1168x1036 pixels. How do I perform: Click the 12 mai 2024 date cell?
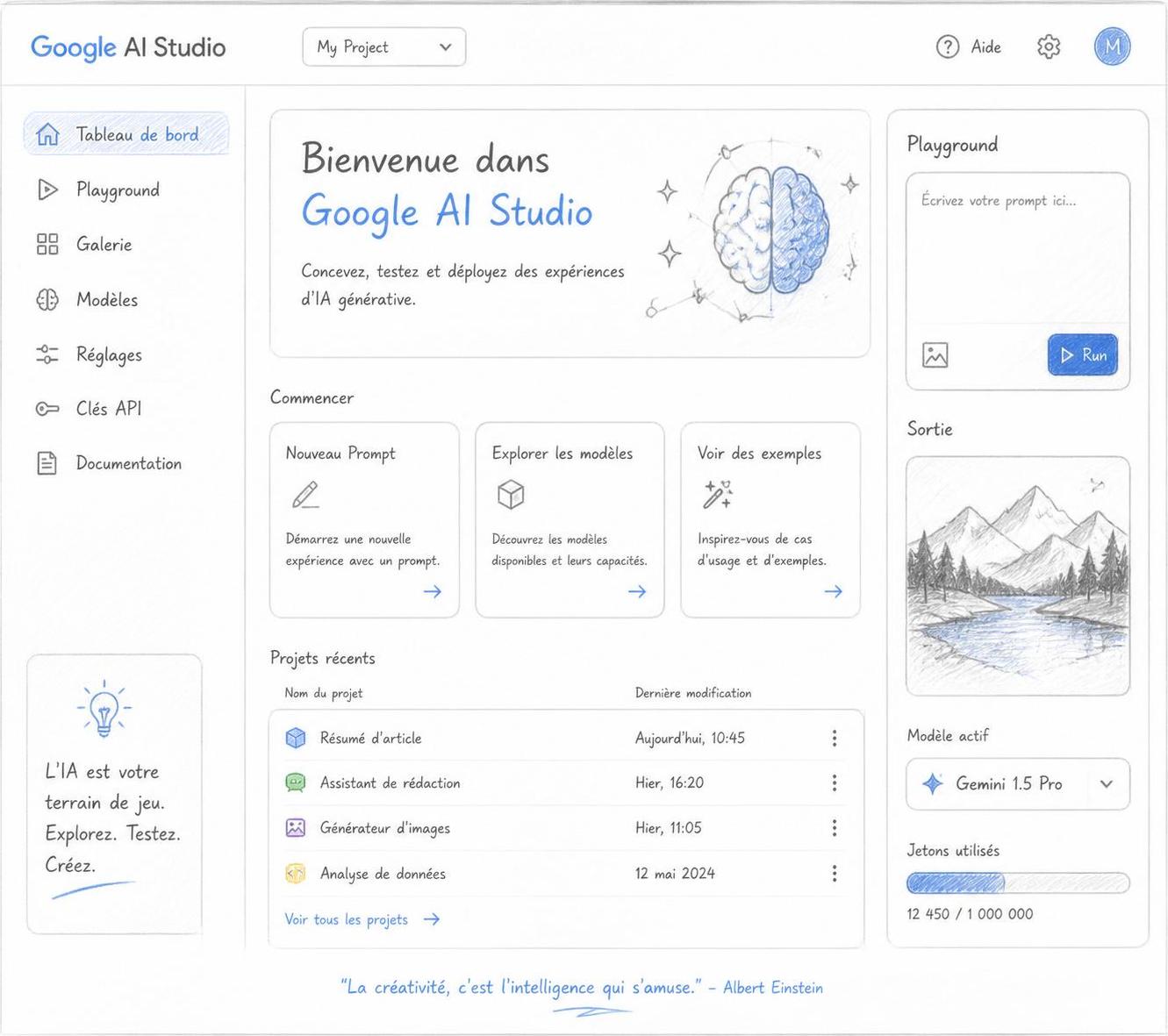pos(675,874)
